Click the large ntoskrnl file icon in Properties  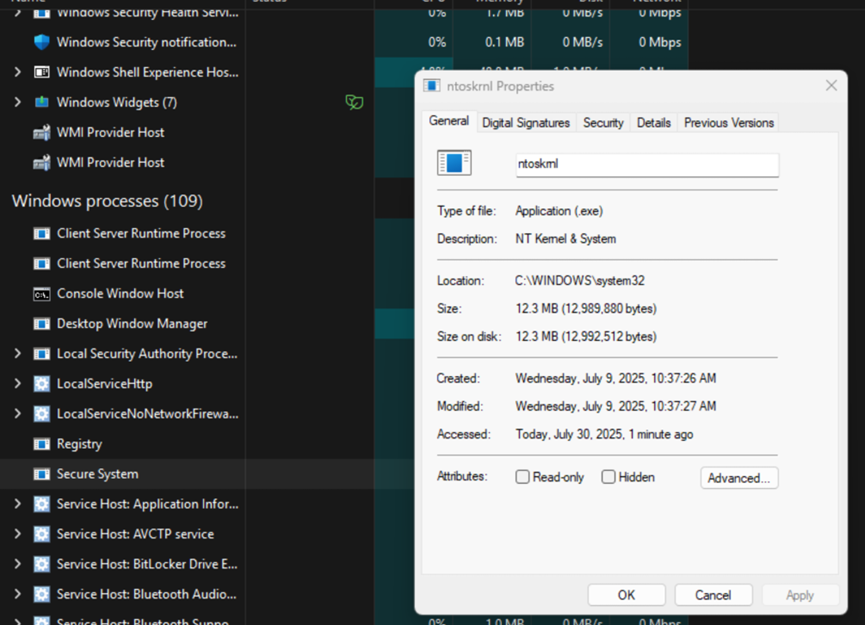(x=454, y=163)
